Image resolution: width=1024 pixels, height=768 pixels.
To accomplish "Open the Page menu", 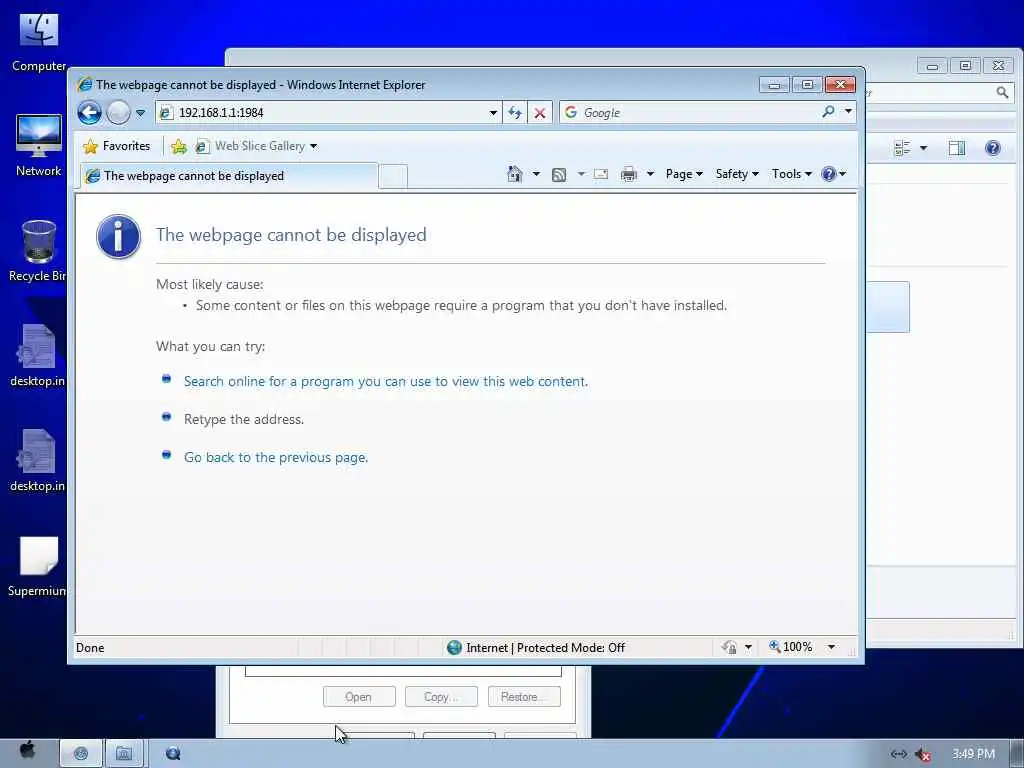I will click(x=684, y=174).
